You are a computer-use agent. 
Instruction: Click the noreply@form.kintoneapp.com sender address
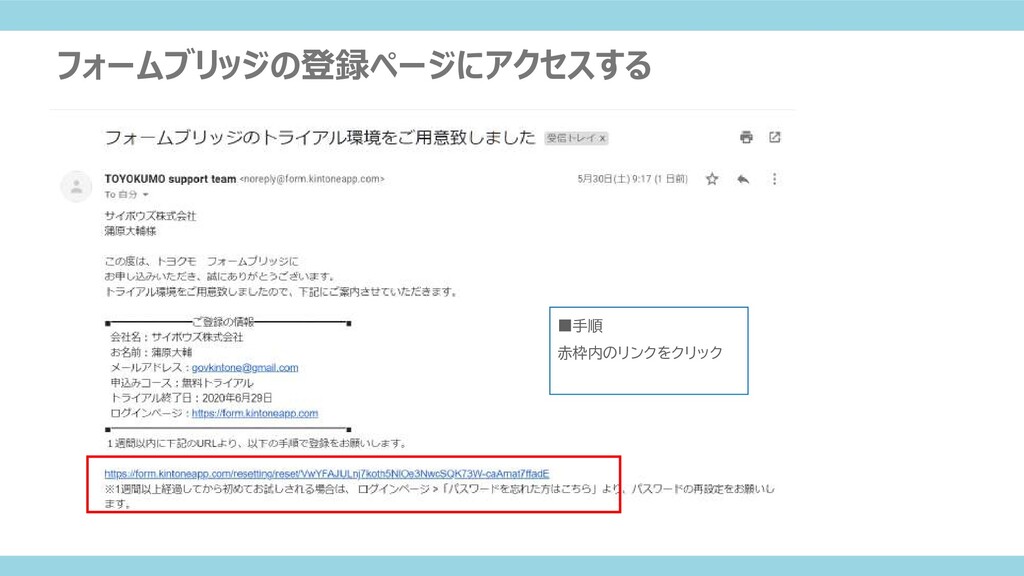[312, 179]
